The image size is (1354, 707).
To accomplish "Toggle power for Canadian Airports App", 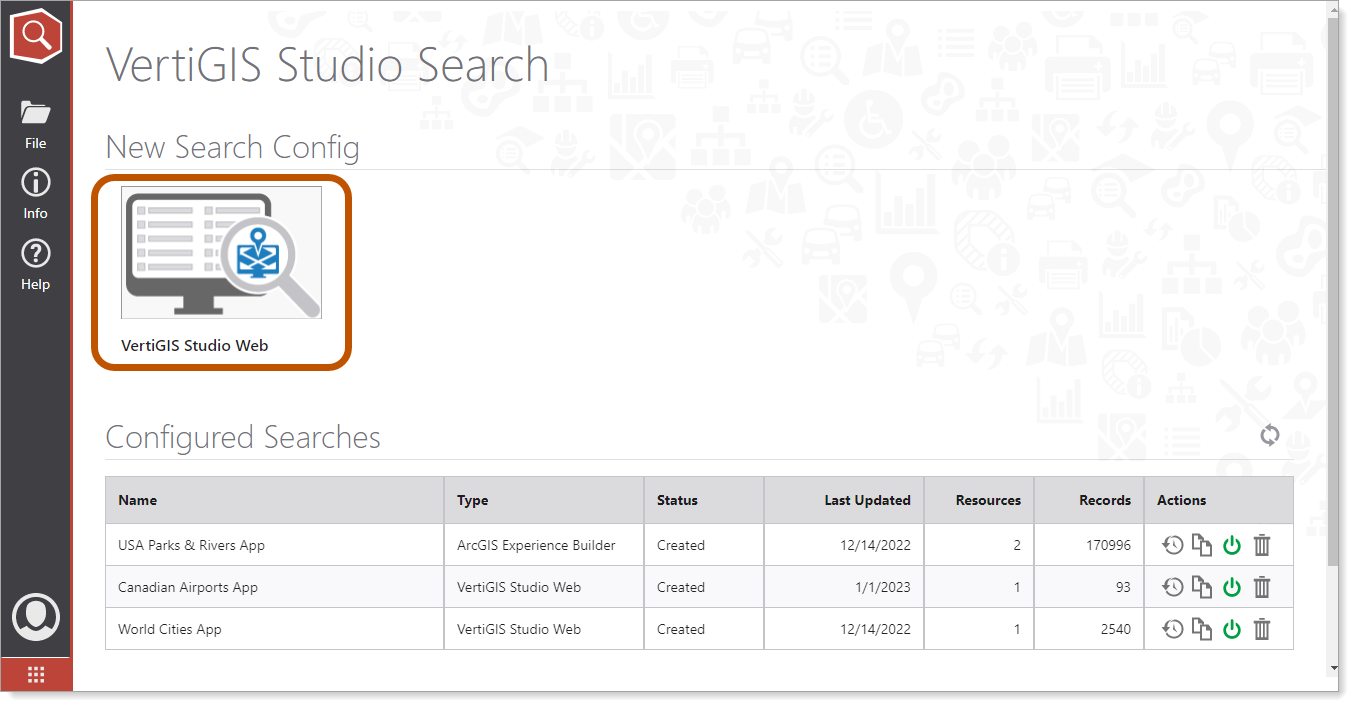I will click(1232, 587).
